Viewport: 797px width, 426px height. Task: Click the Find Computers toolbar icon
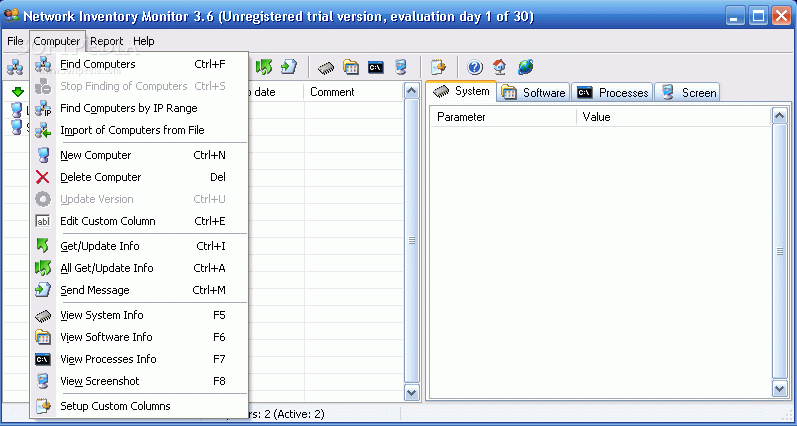tap(15, 67)
